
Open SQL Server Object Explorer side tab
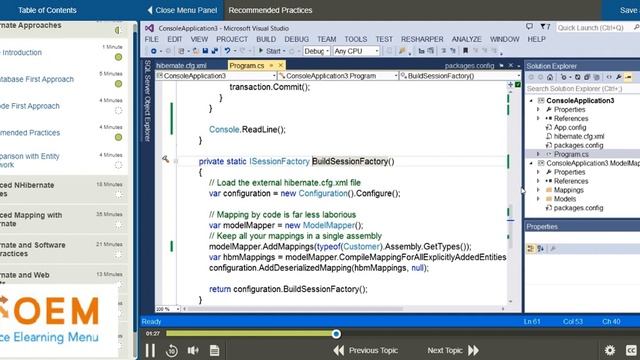pos(147,101)
